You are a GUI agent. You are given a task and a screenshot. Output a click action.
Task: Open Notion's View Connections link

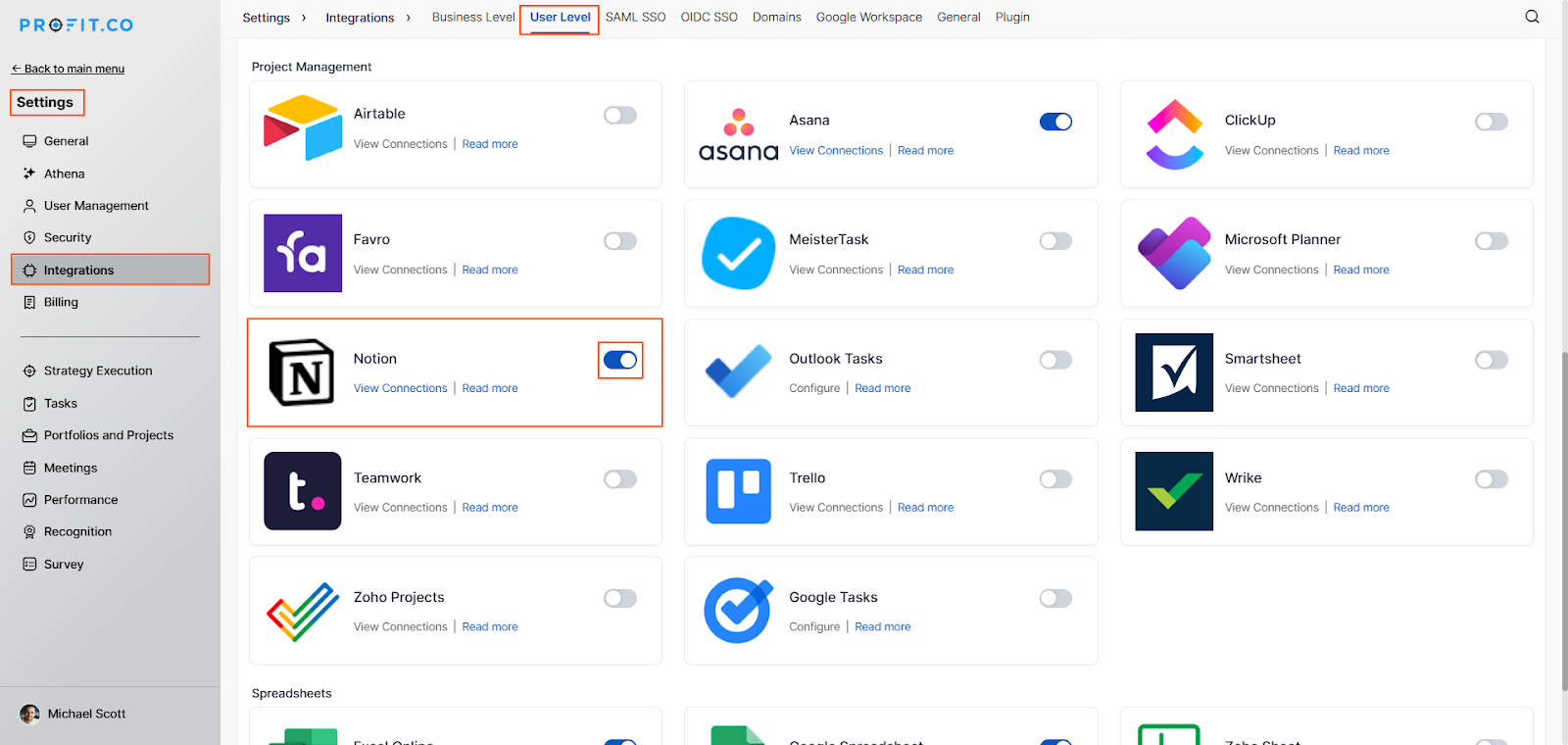tap(401, 388)
